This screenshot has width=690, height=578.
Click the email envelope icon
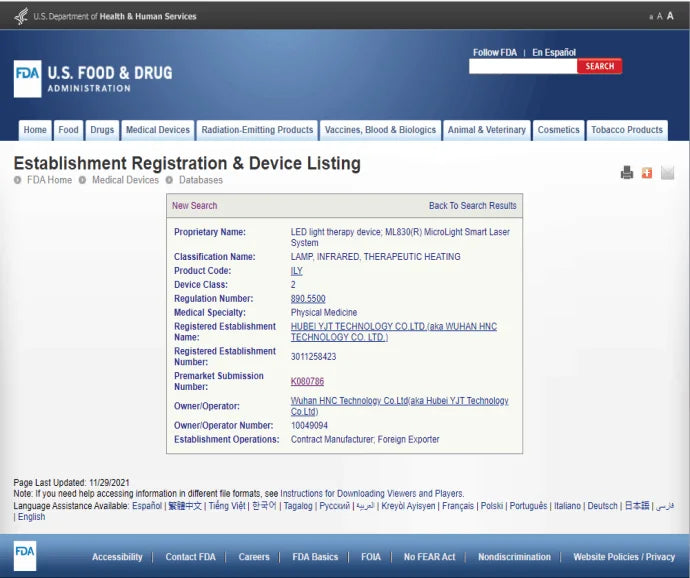pyautogui.click(x=667, y=173)
